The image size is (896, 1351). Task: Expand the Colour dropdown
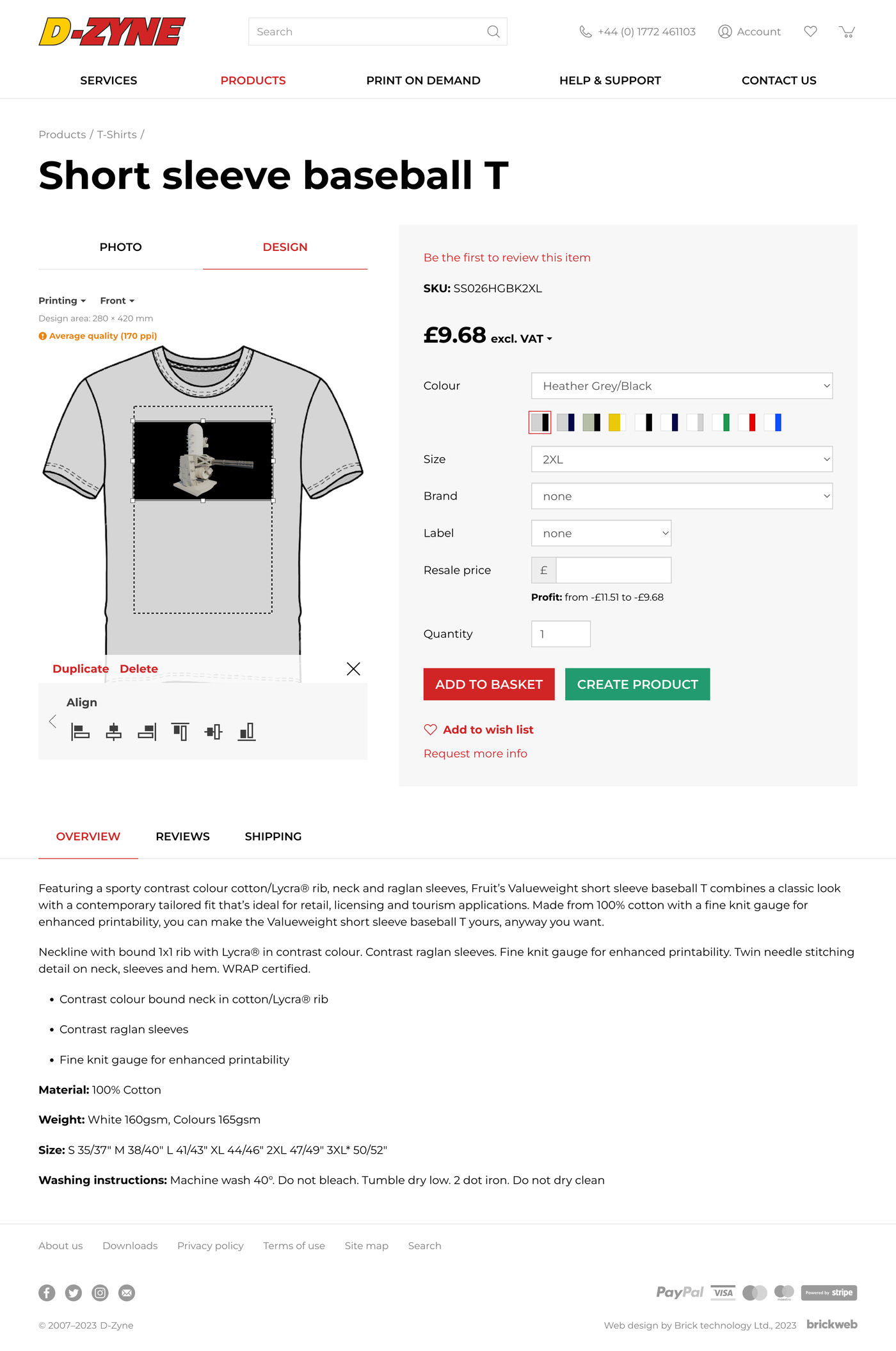682,385
